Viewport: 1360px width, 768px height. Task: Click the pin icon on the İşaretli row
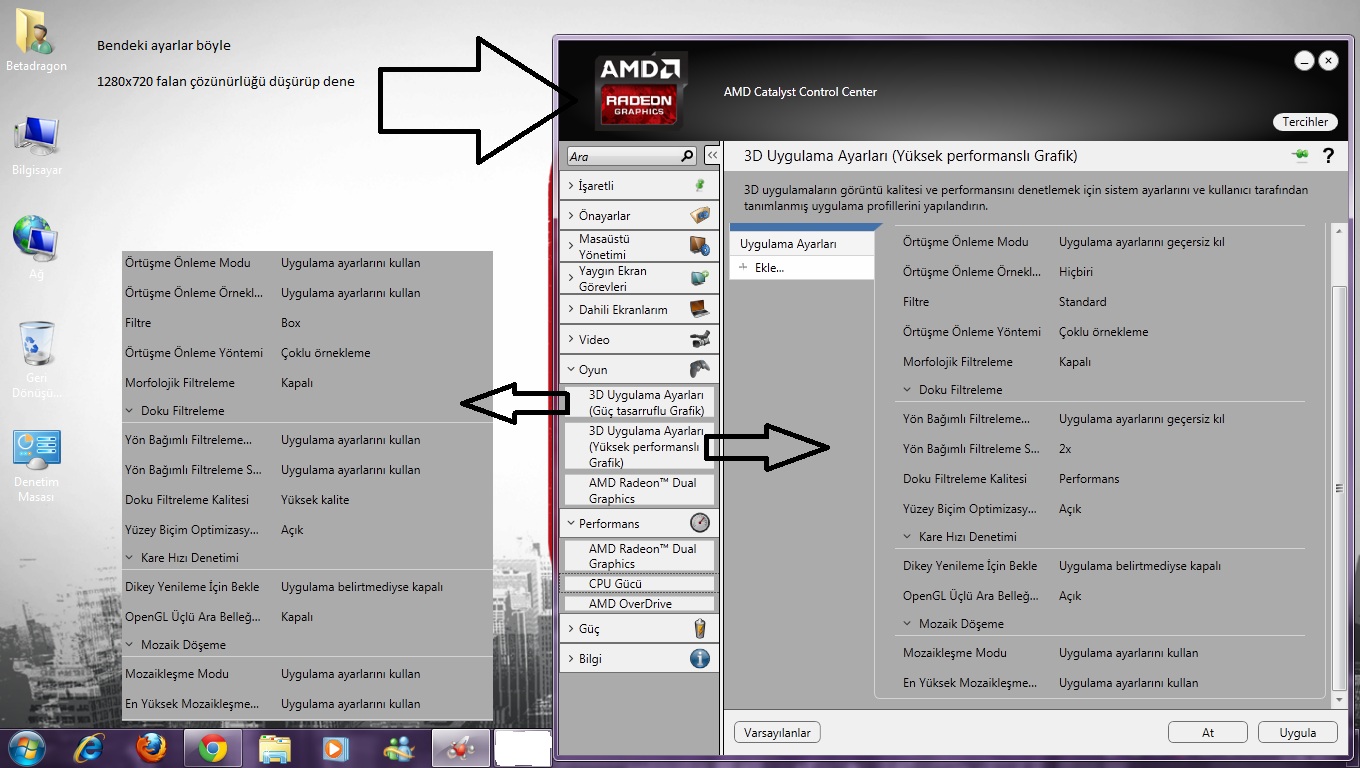[x=700, y=185]
